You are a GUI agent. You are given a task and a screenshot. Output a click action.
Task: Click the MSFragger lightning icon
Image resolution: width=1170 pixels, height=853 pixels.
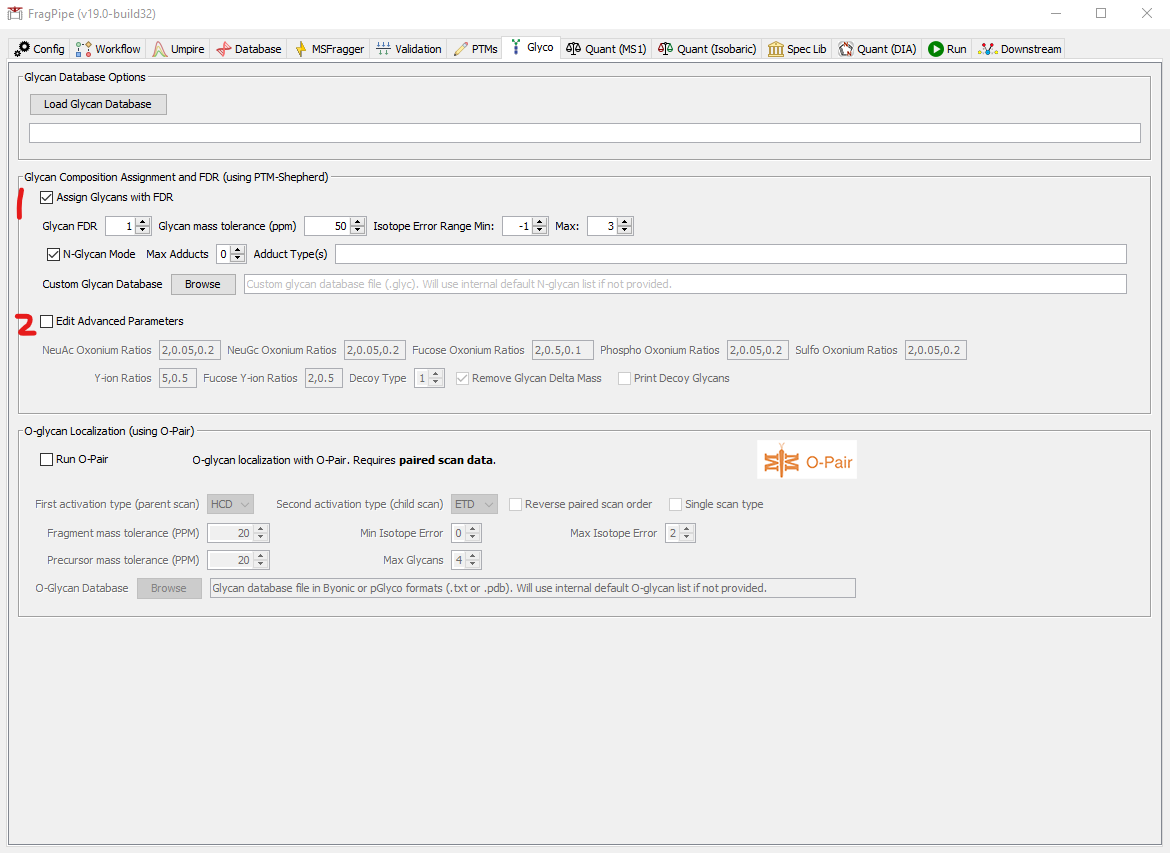301,49
